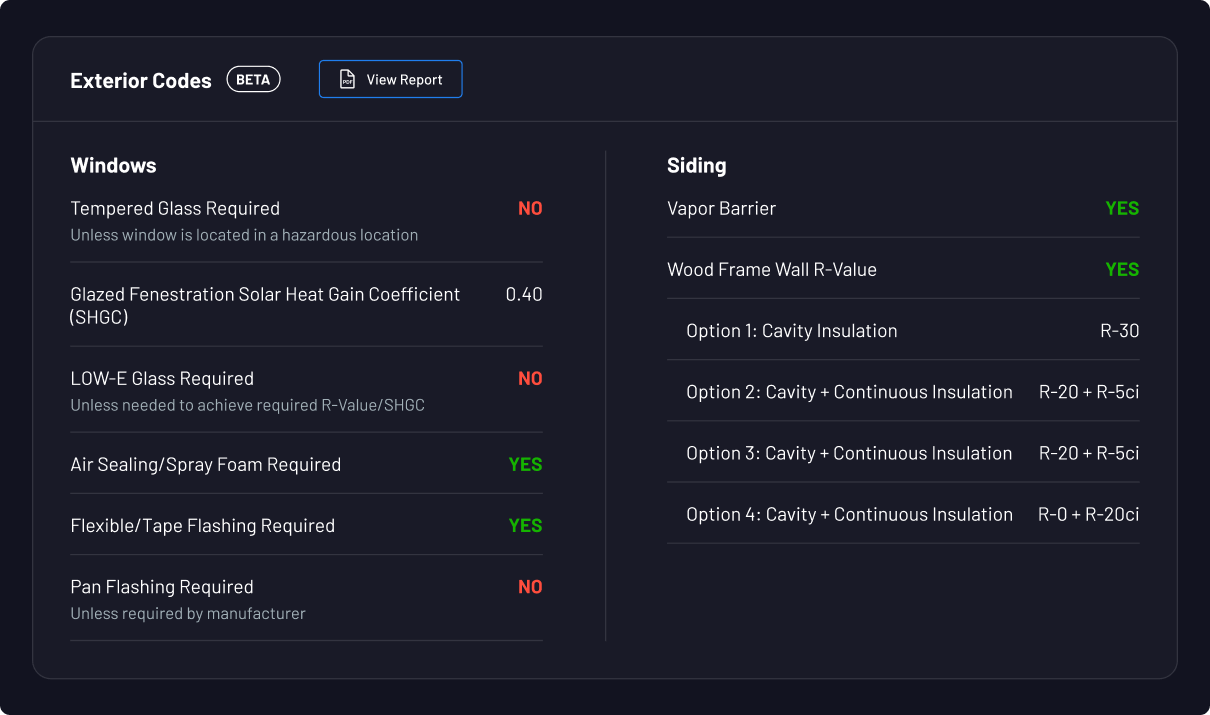The image size is (1210, 715).
Task: Open the View Report button
Action: 390,79
